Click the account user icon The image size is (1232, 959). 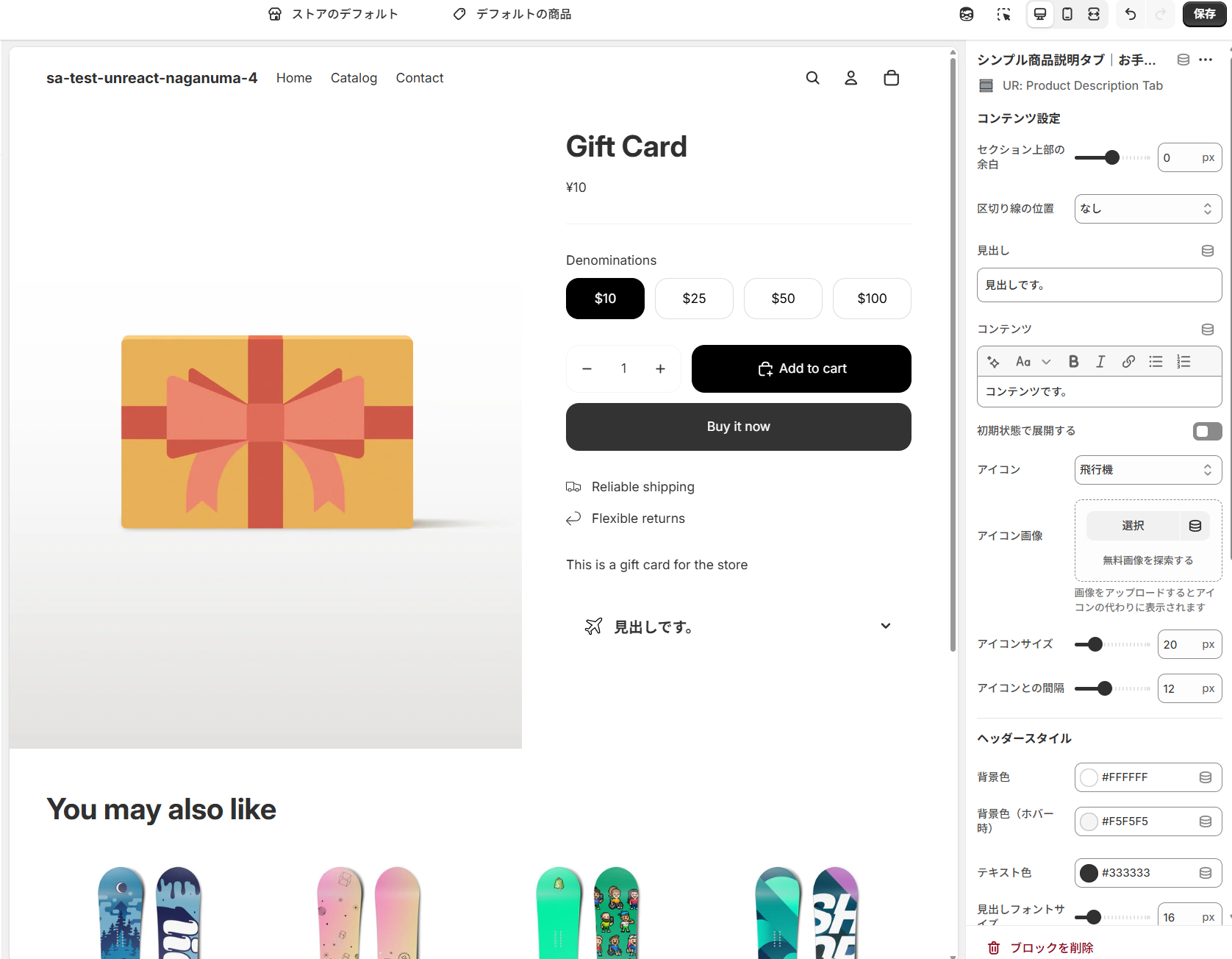point(850,78)
